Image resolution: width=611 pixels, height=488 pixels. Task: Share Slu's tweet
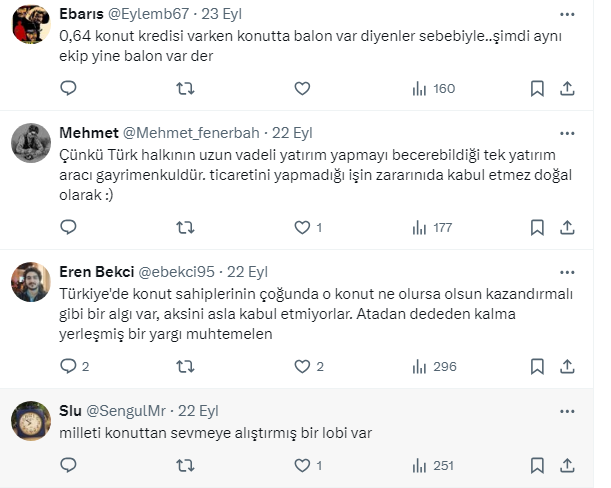tap(567, 465)
